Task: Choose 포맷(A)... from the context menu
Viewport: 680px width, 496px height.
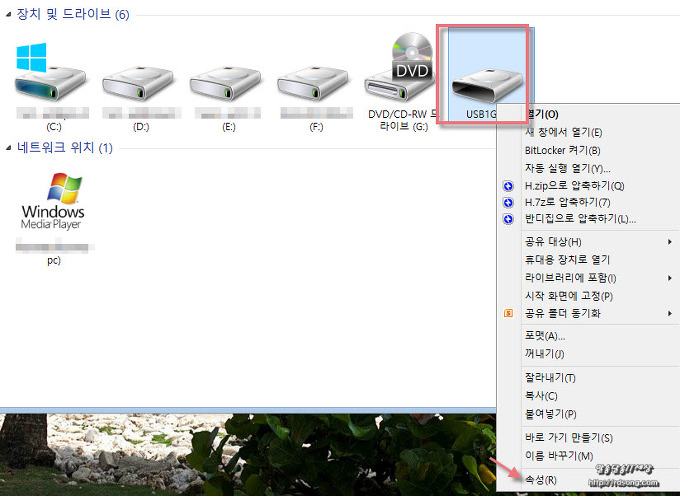Action: (545, 336)
